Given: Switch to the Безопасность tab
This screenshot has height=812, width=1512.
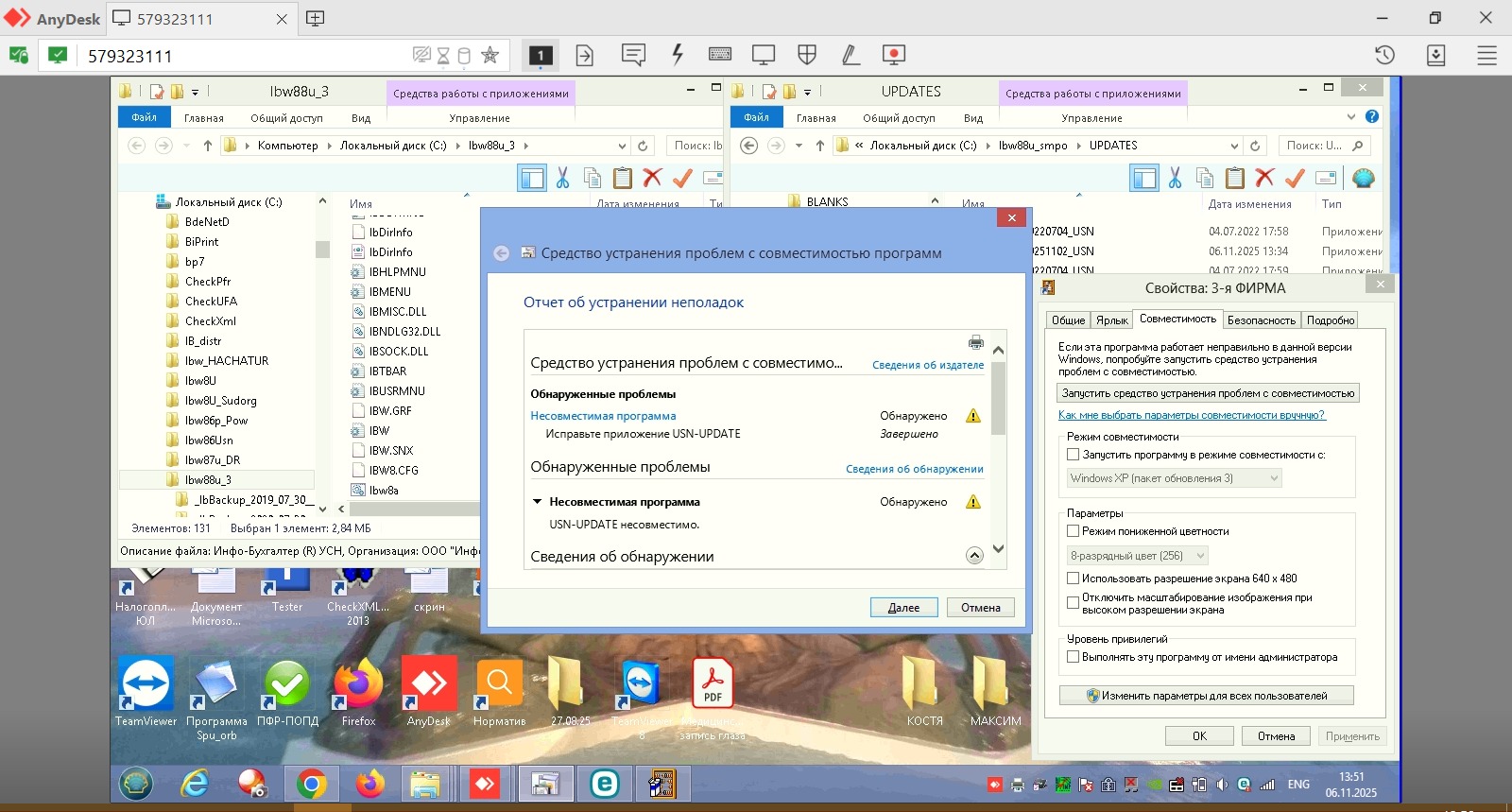Looking at the screenshot, I should tap(1261, 320).
